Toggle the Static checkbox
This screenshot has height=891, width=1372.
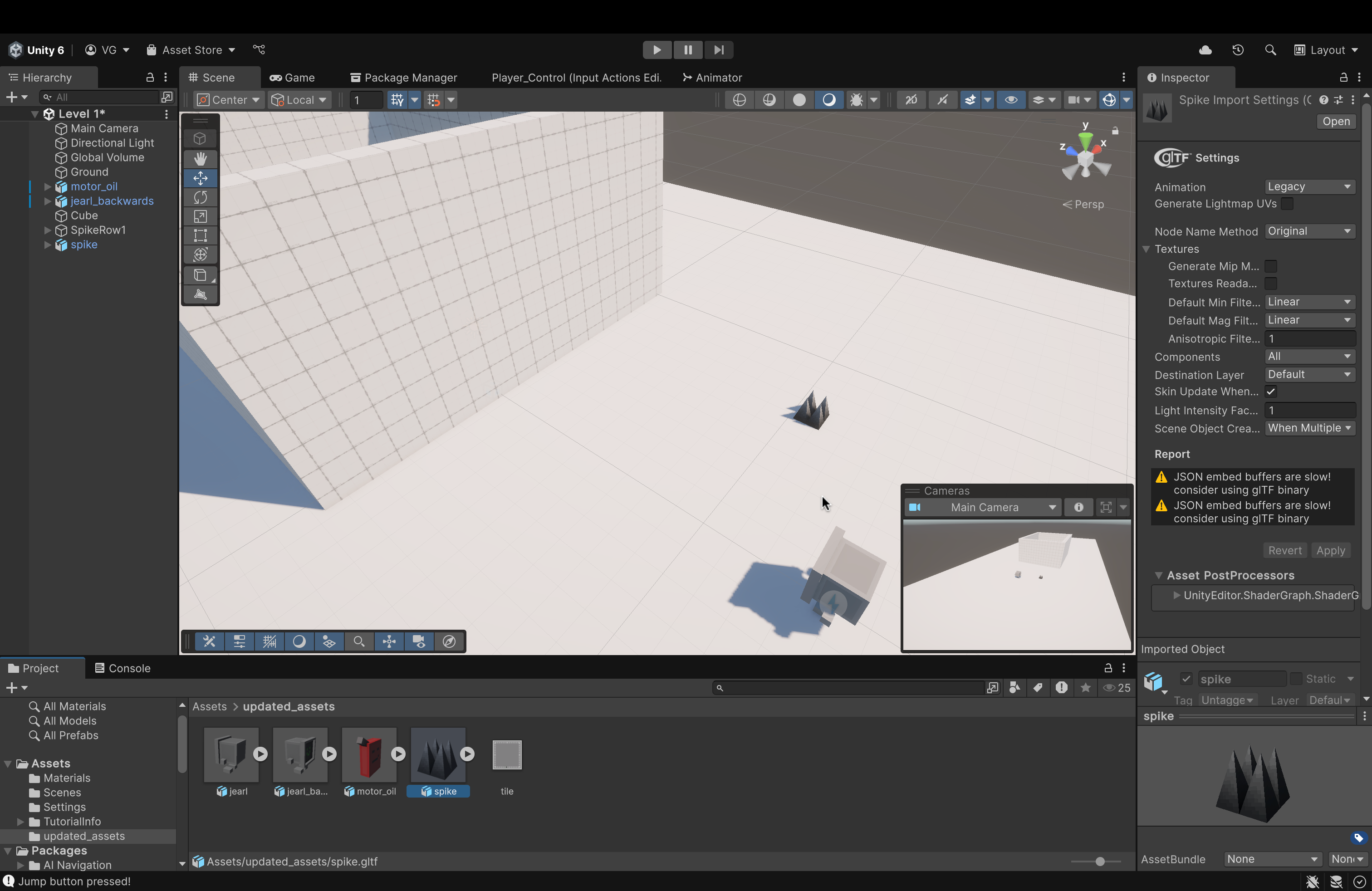[1296, 679]
